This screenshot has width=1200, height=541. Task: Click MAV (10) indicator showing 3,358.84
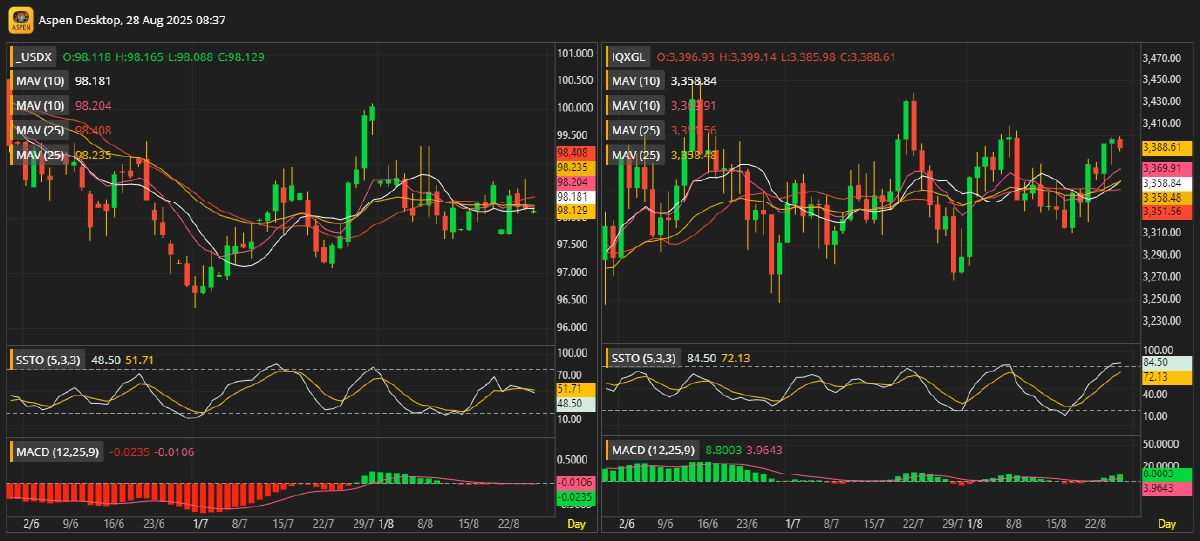tap(636, 81)
